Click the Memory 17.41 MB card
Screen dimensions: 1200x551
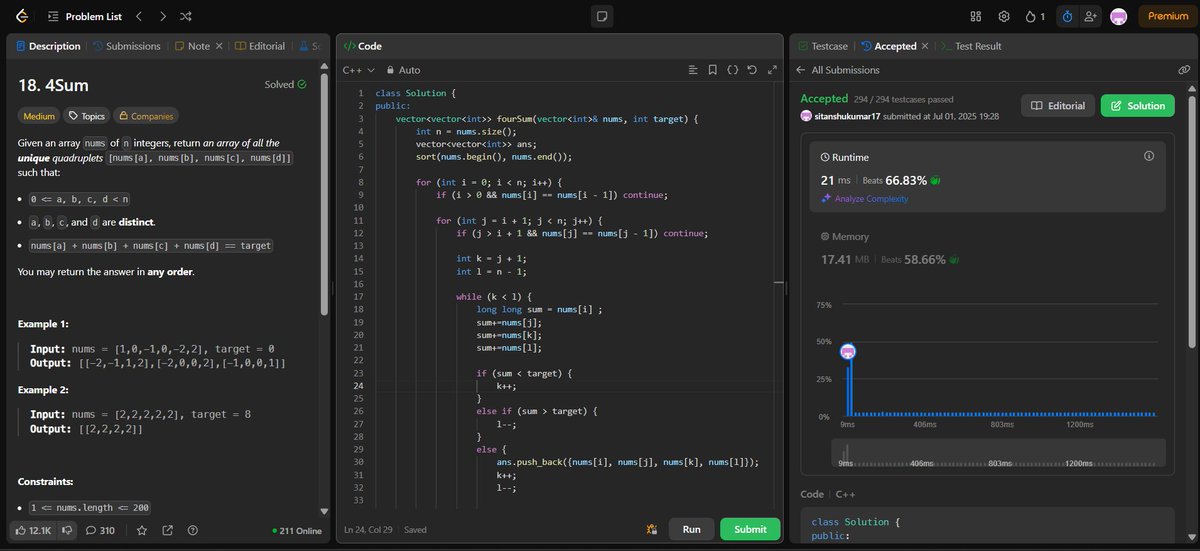click(x=988, y=248)
